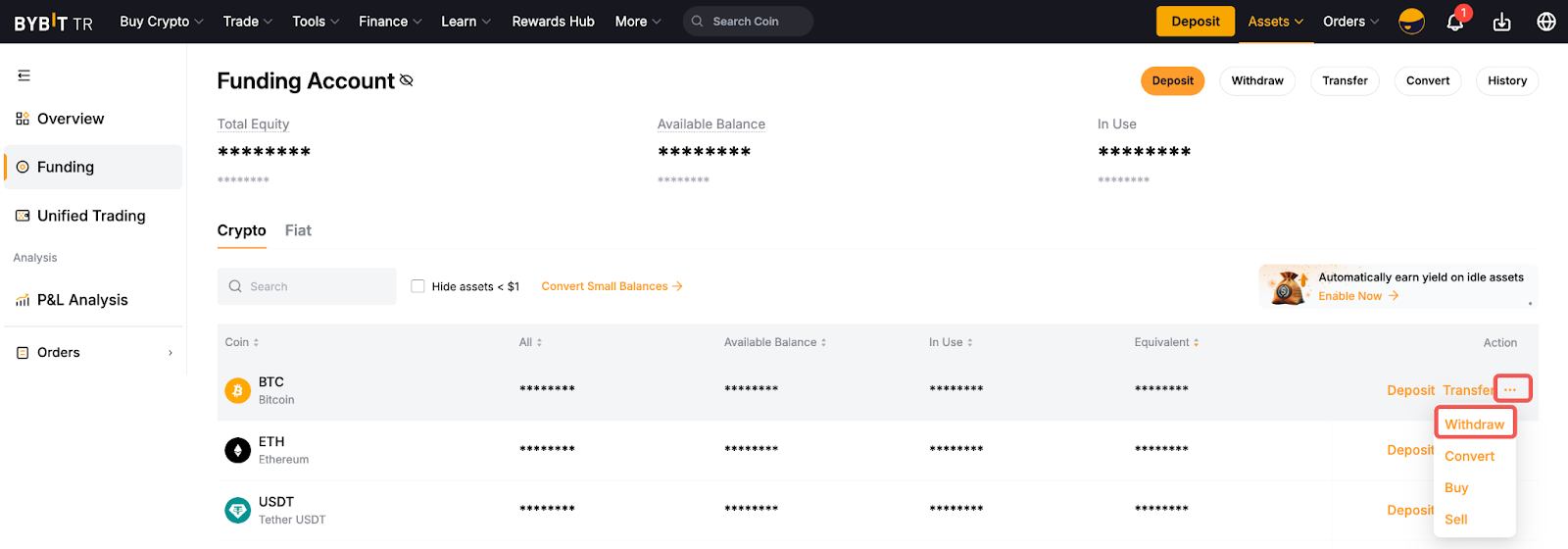Open the Assets dropdown menu
This screenshot has height=549, width=1568.
(x=1275, y=22)
